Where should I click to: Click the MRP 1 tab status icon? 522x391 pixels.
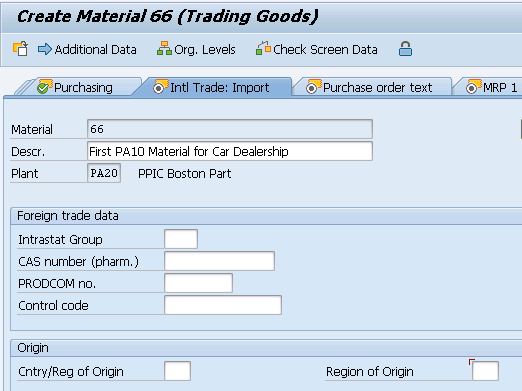[472, 88]
